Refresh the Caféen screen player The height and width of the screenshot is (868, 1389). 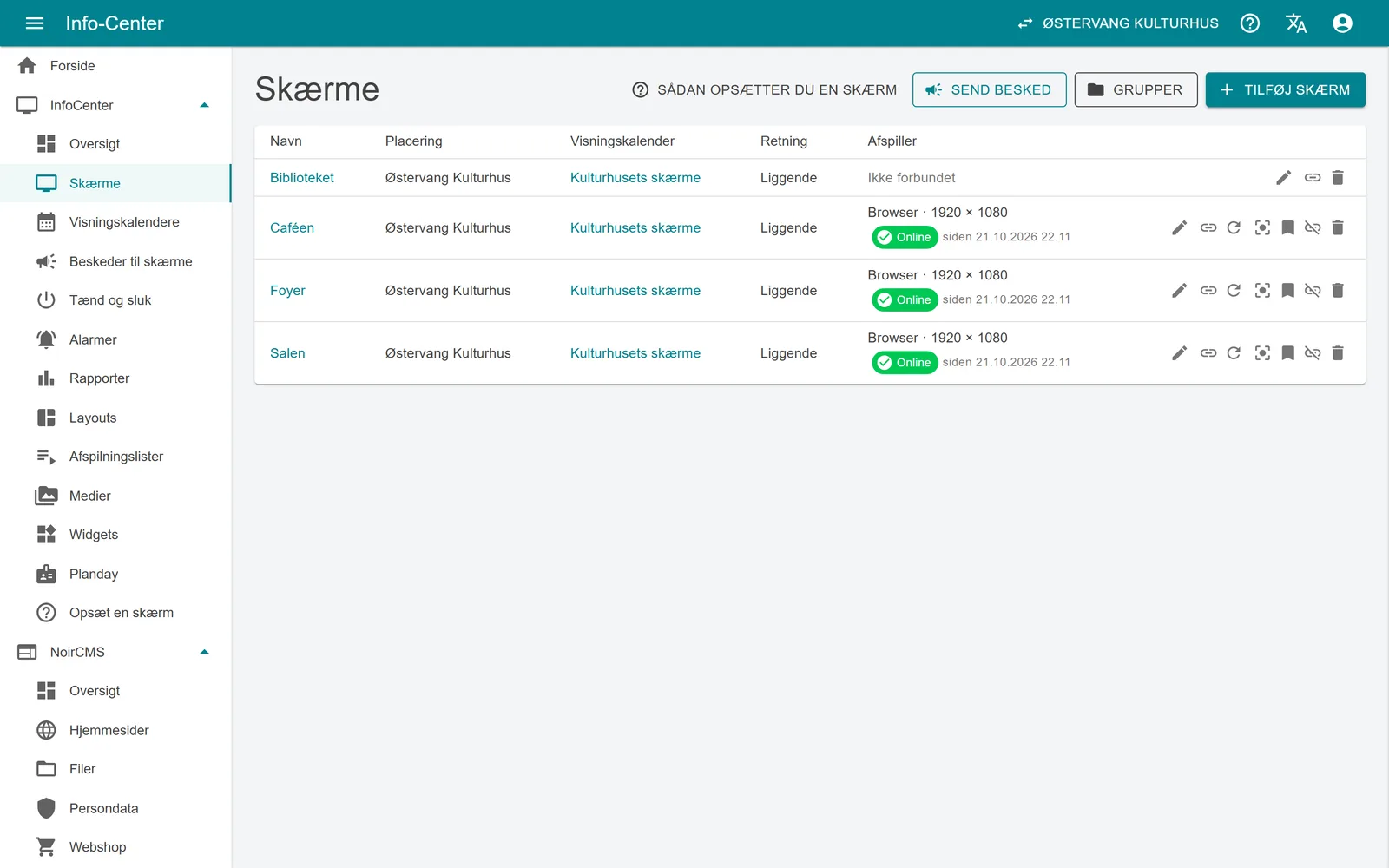pyautogui.click(x=1234, y=228)
